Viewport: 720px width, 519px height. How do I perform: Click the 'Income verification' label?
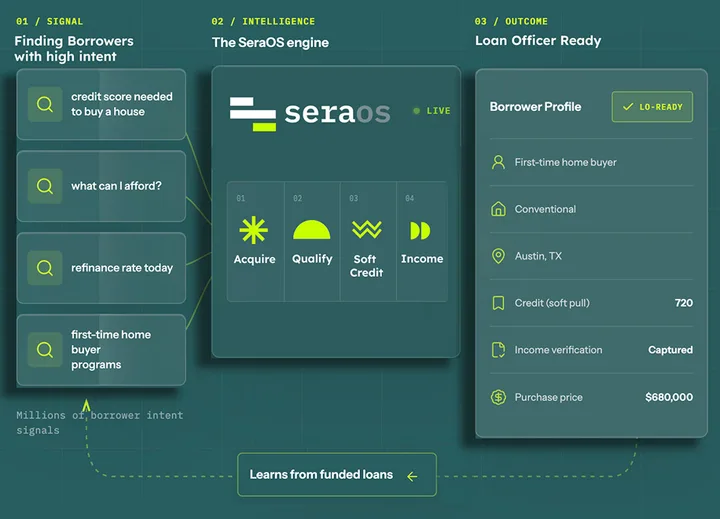click(558, 350)
